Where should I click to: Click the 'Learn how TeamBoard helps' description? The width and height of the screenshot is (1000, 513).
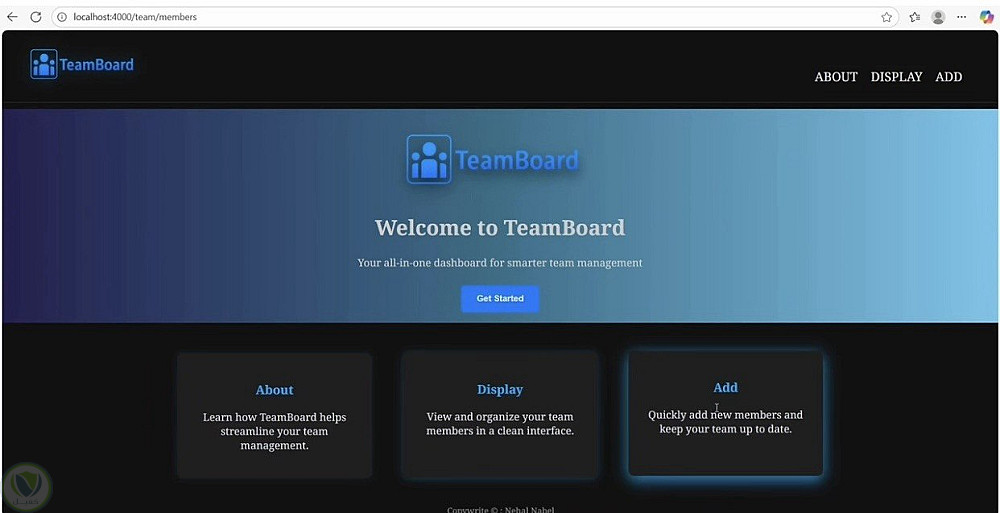pyautogui.click(x=275, y=431)
